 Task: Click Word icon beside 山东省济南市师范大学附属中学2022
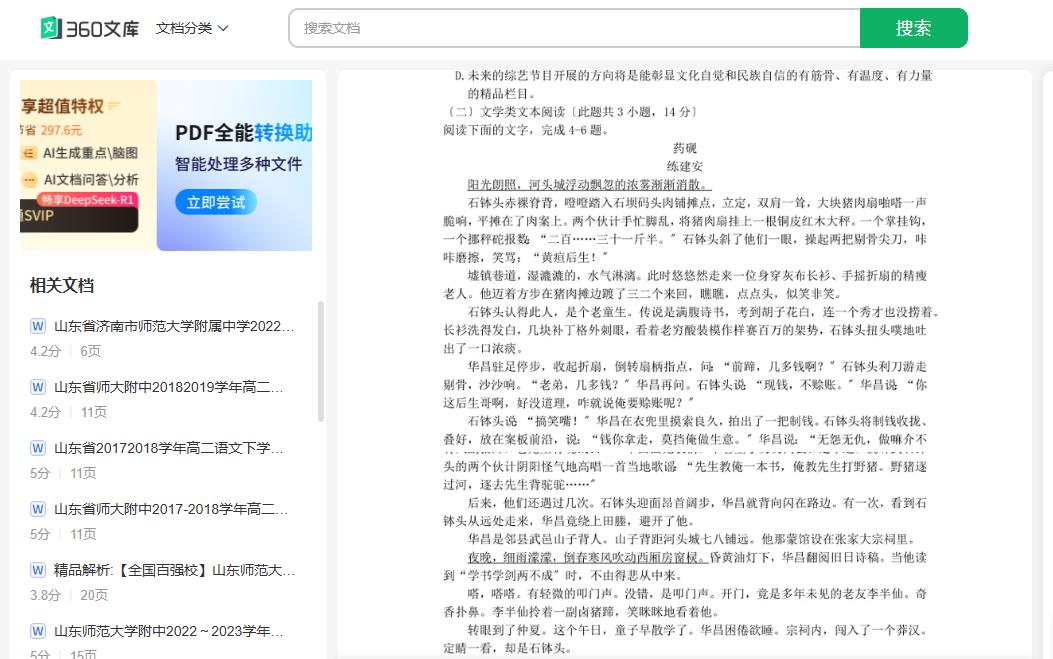[x=38, y=326]
